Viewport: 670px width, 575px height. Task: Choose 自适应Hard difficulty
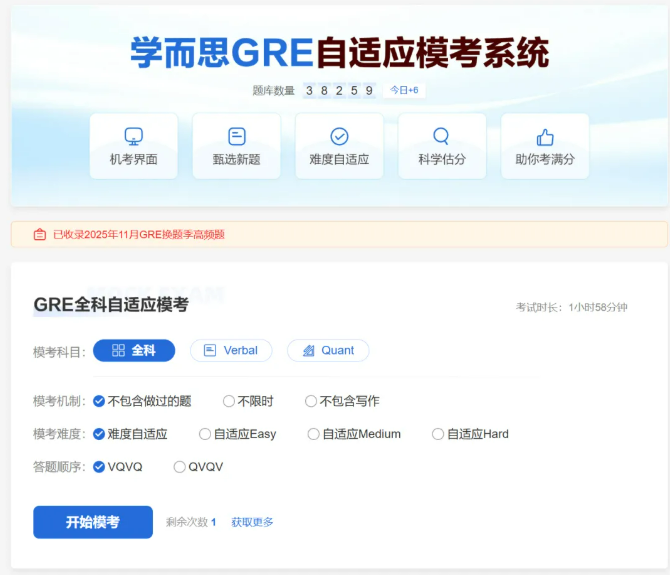pos(438,434)
